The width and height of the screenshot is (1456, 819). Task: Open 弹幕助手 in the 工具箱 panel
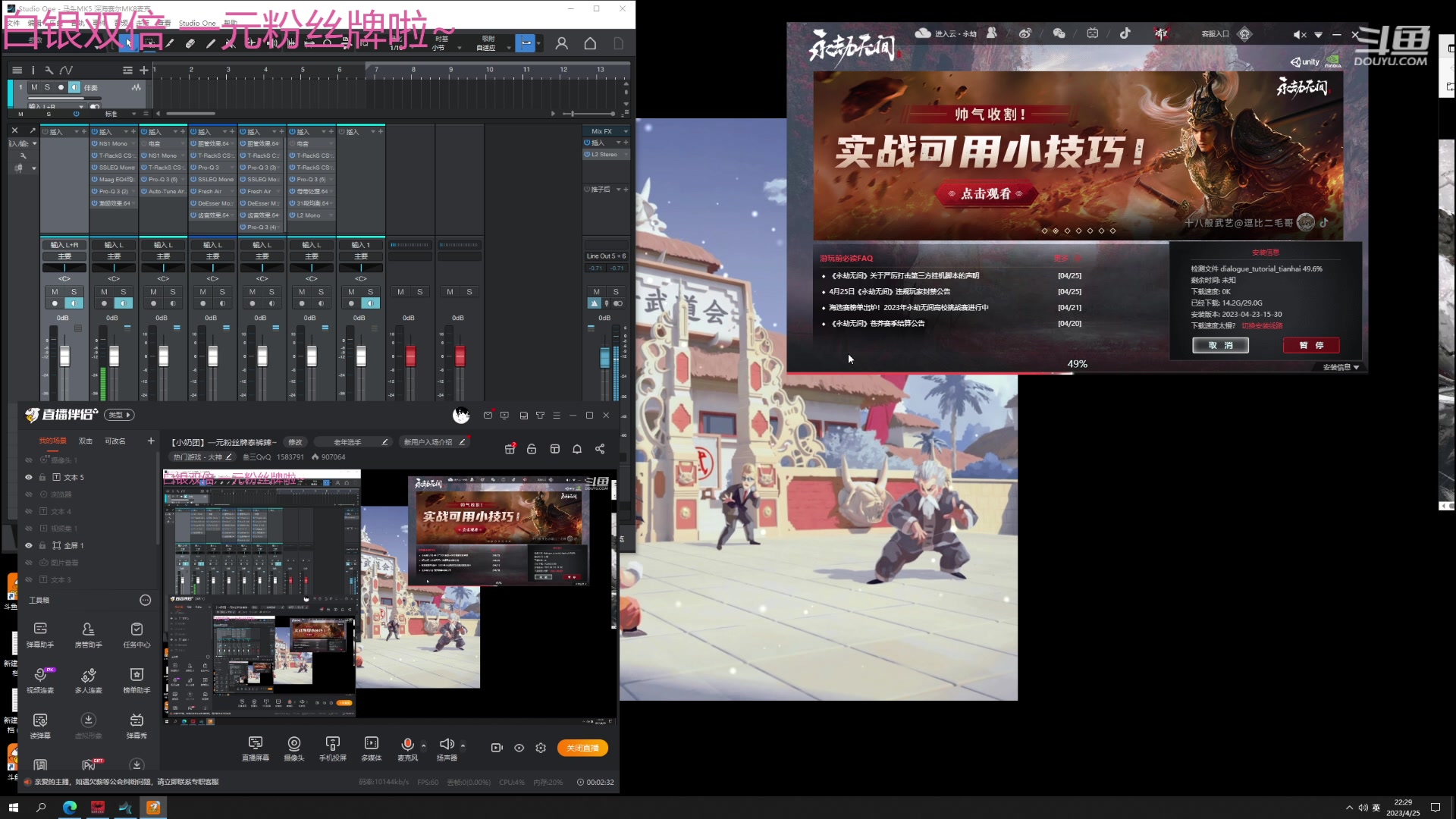(x=40, y=635)
